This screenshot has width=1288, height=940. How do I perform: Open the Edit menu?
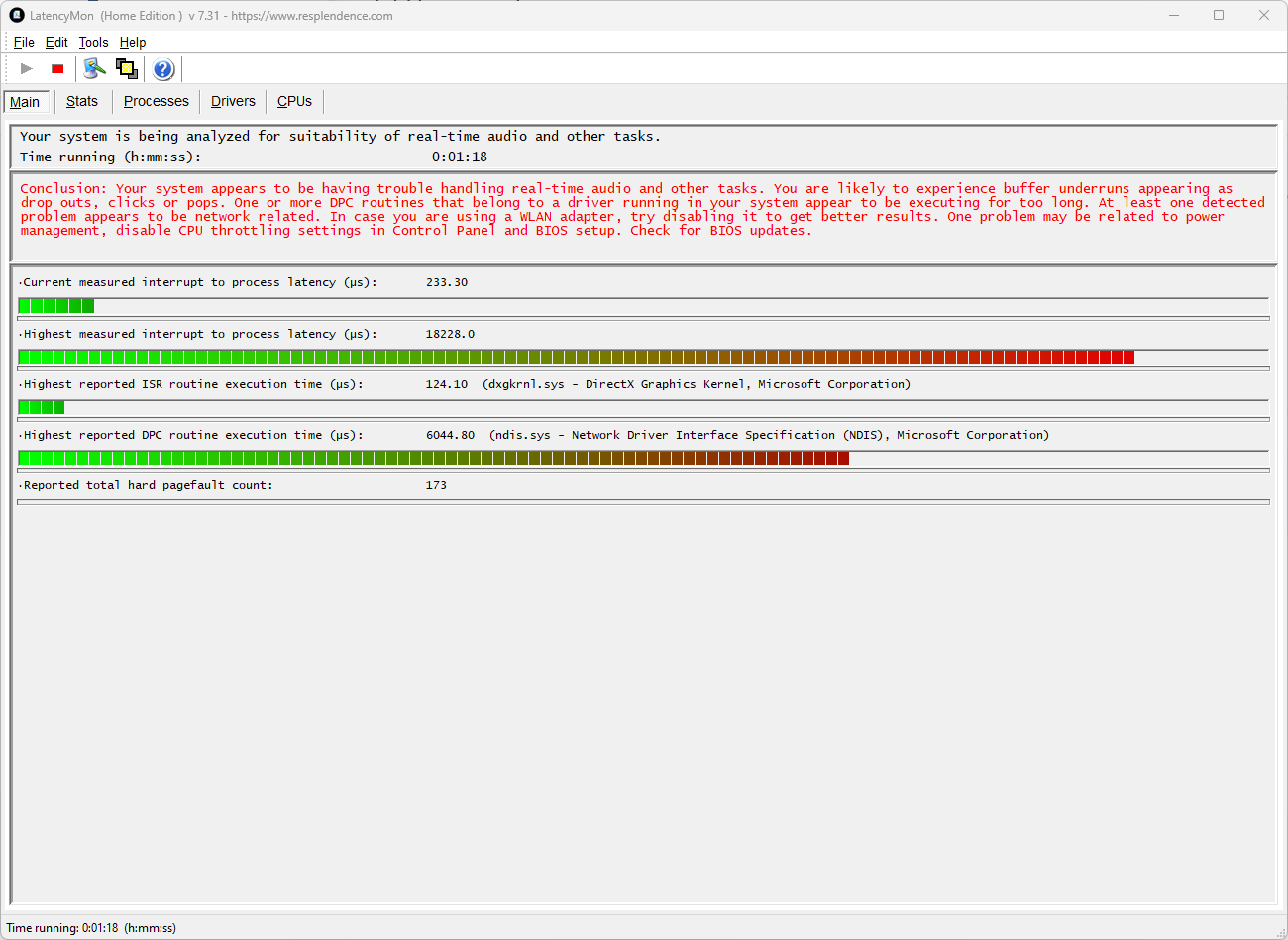[x=56, y=42]
